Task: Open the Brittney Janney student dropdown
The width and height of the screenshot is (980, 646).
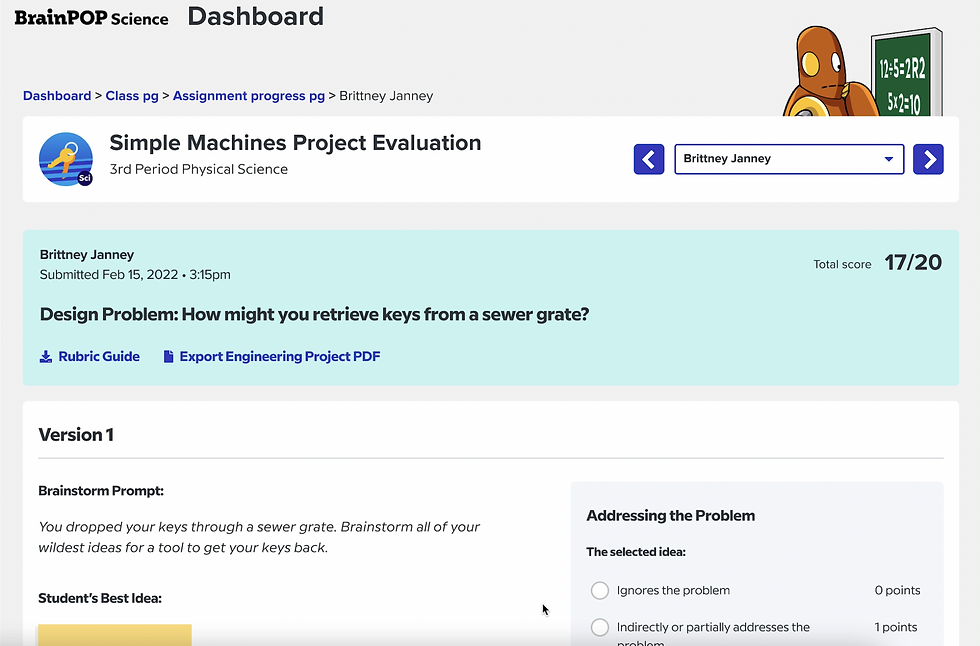Action: [x=789, y=159]
